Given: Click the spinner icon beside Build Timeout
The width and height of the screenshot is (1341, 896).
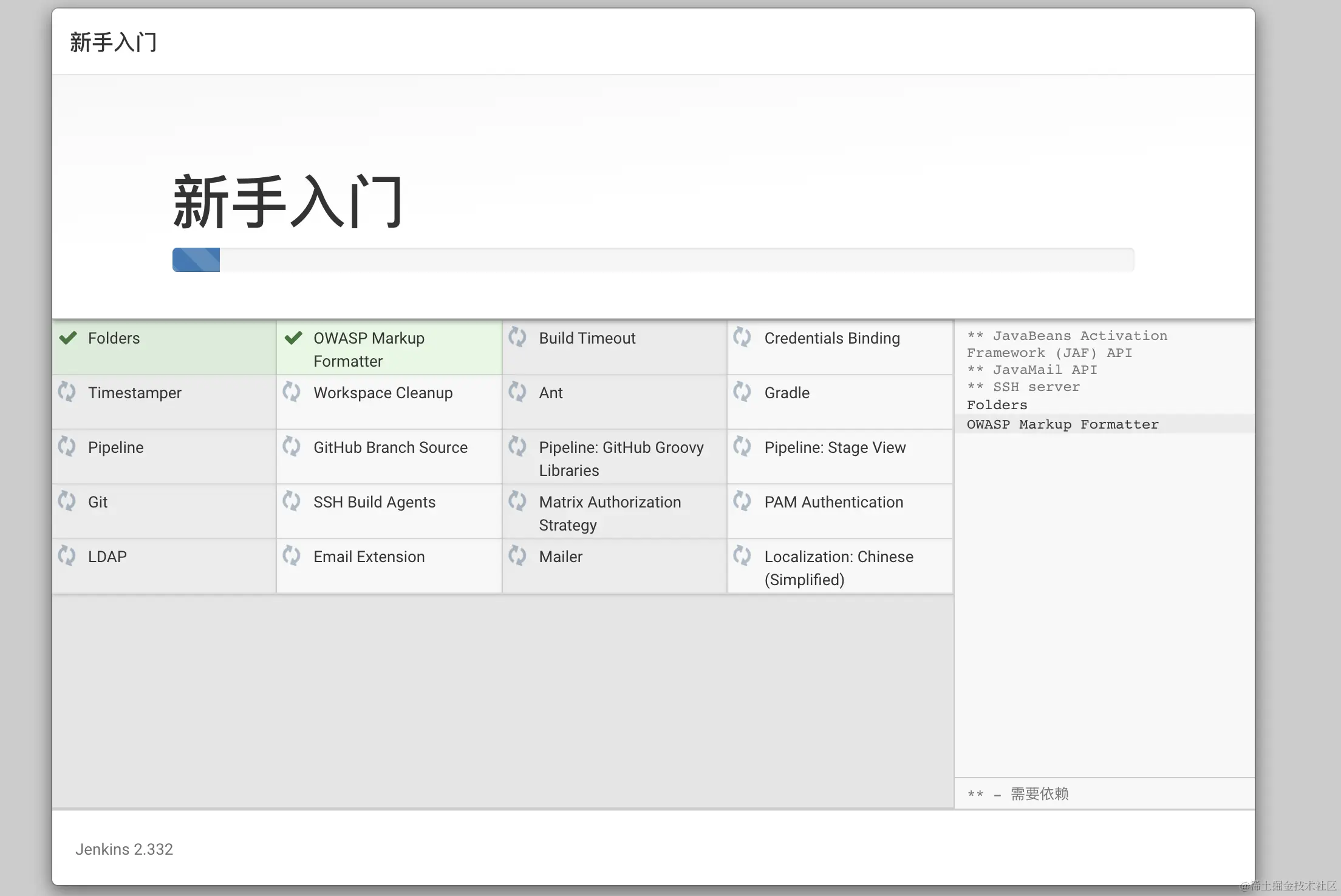Looking at the screenshot, I should (x=517, y=337).
